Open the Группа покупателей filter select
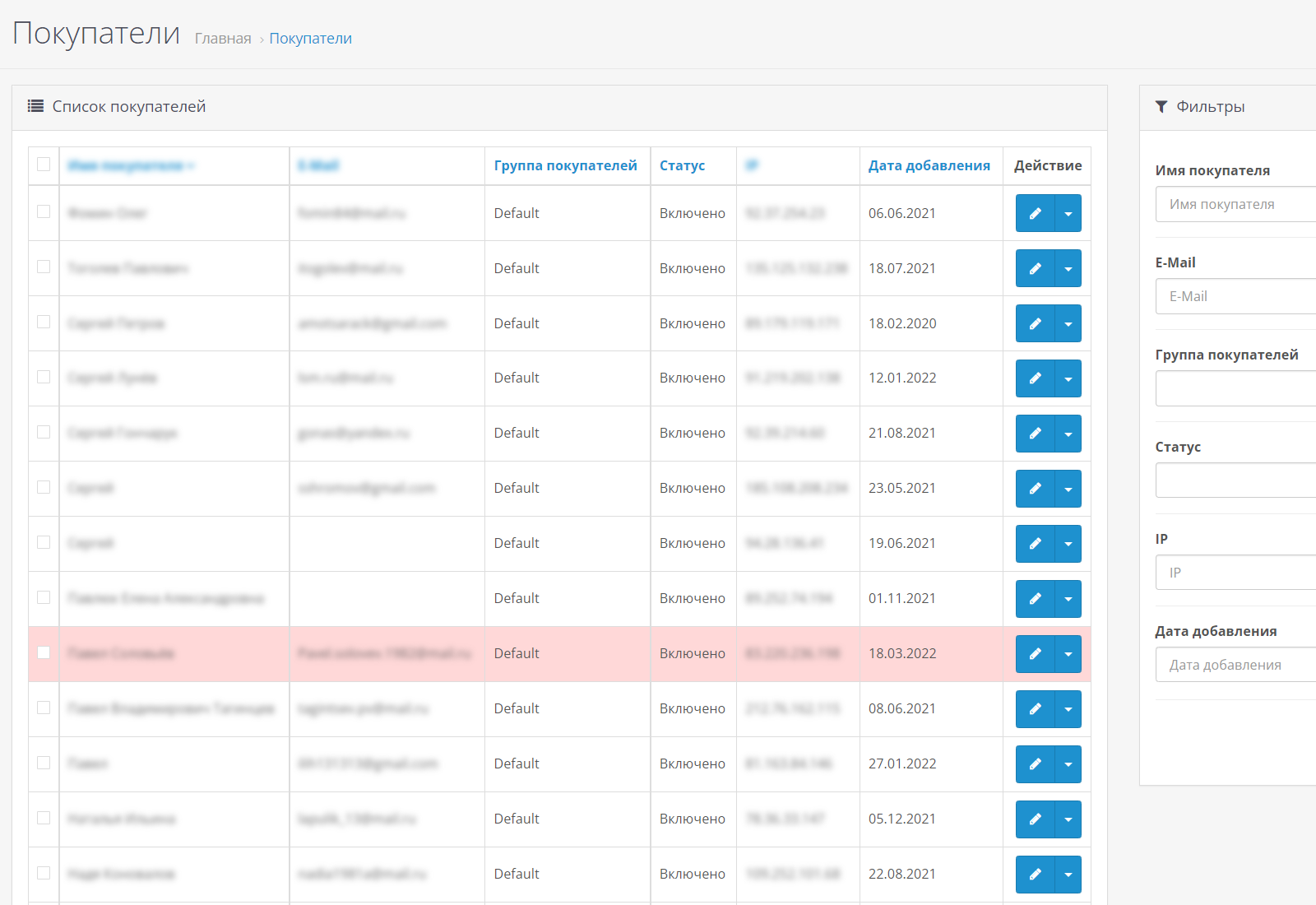Screen dimensions: 1316x905 (1235, 388)
